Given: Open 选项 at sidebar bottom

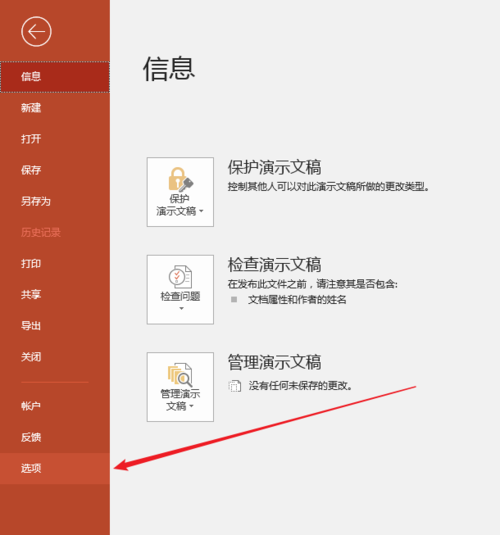Looking at the screenshot, I should pos(55,468).
